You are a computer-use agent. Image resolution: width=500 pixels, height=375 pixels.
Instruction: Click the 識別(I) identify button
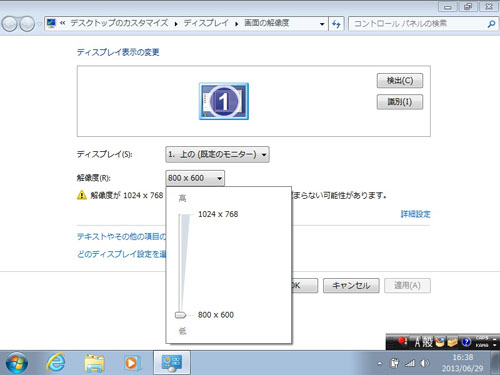[x=400, y=102]
